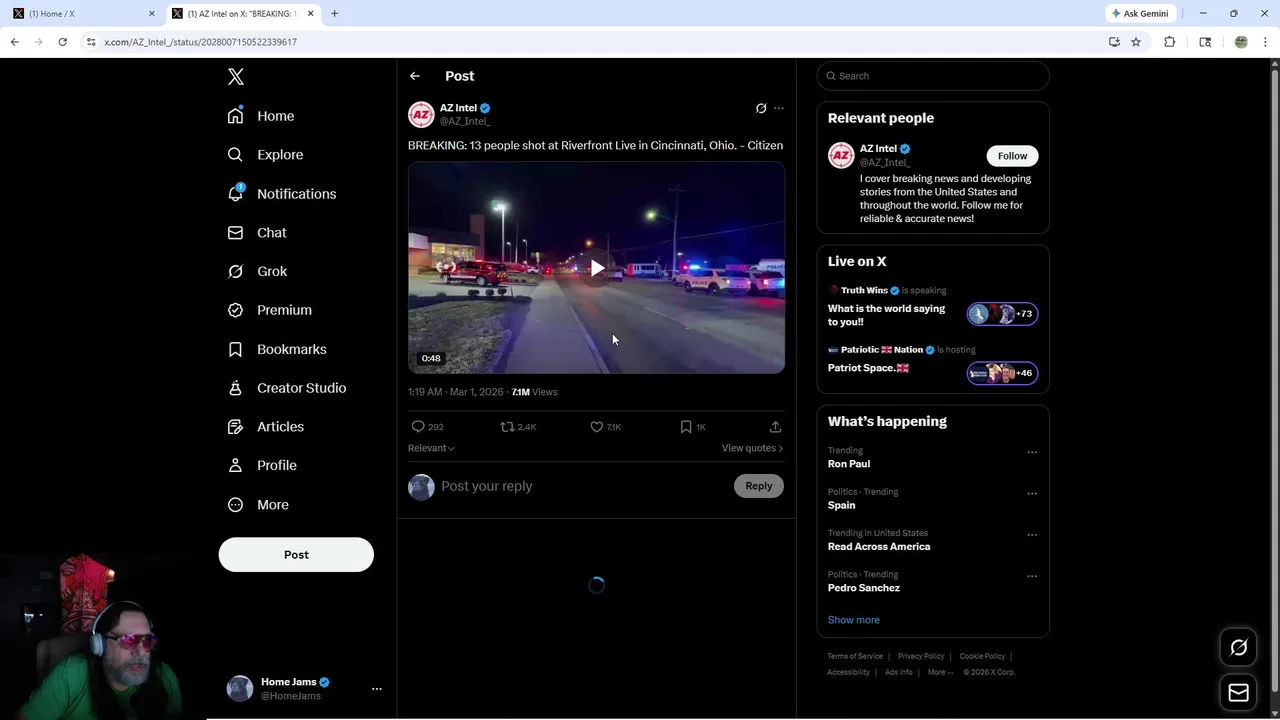
Task: Click Show more under What's happening
Action: coord(854,620)
